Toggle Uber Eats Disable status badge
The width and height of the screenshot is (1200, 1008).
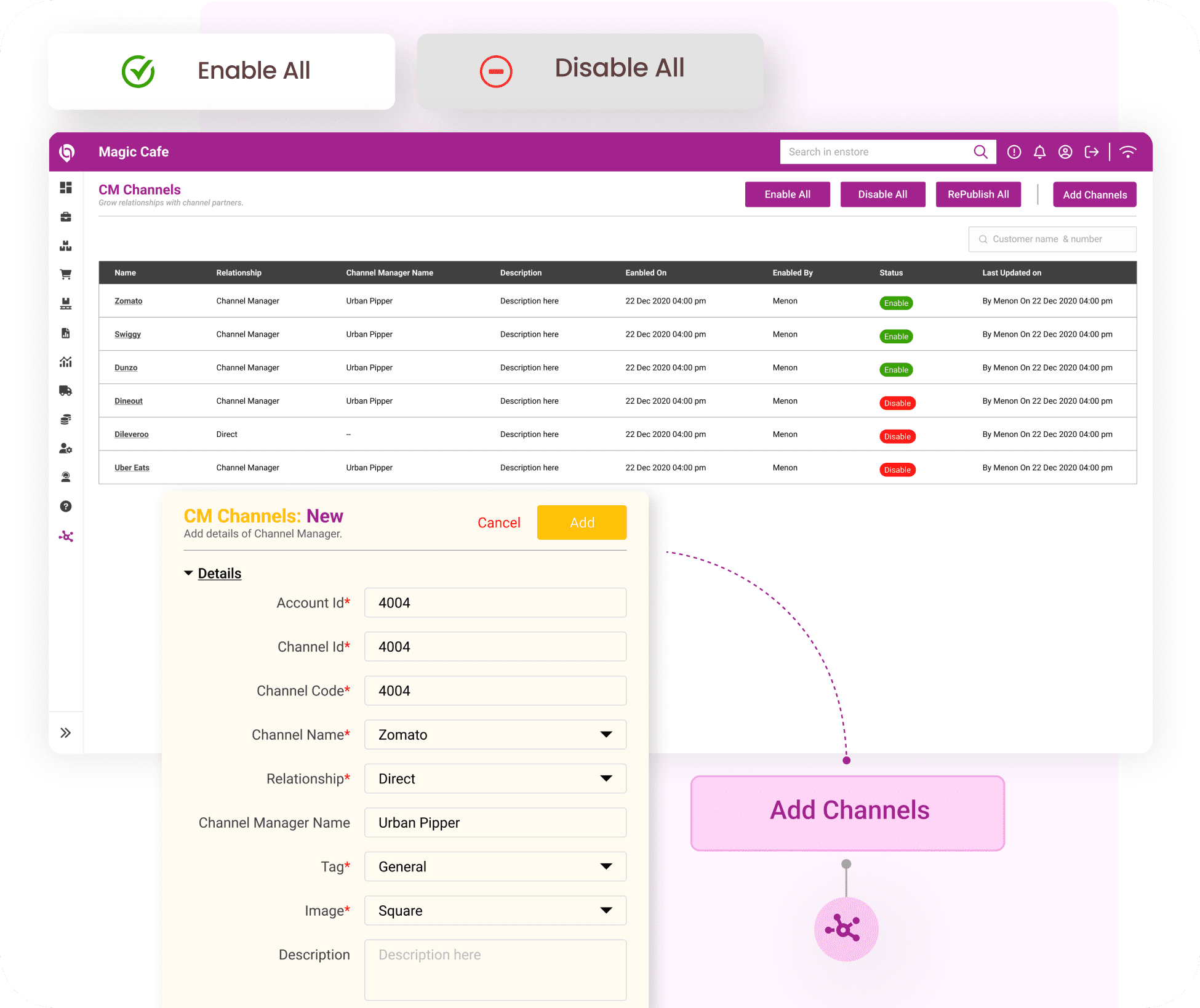tap(897, 470)
